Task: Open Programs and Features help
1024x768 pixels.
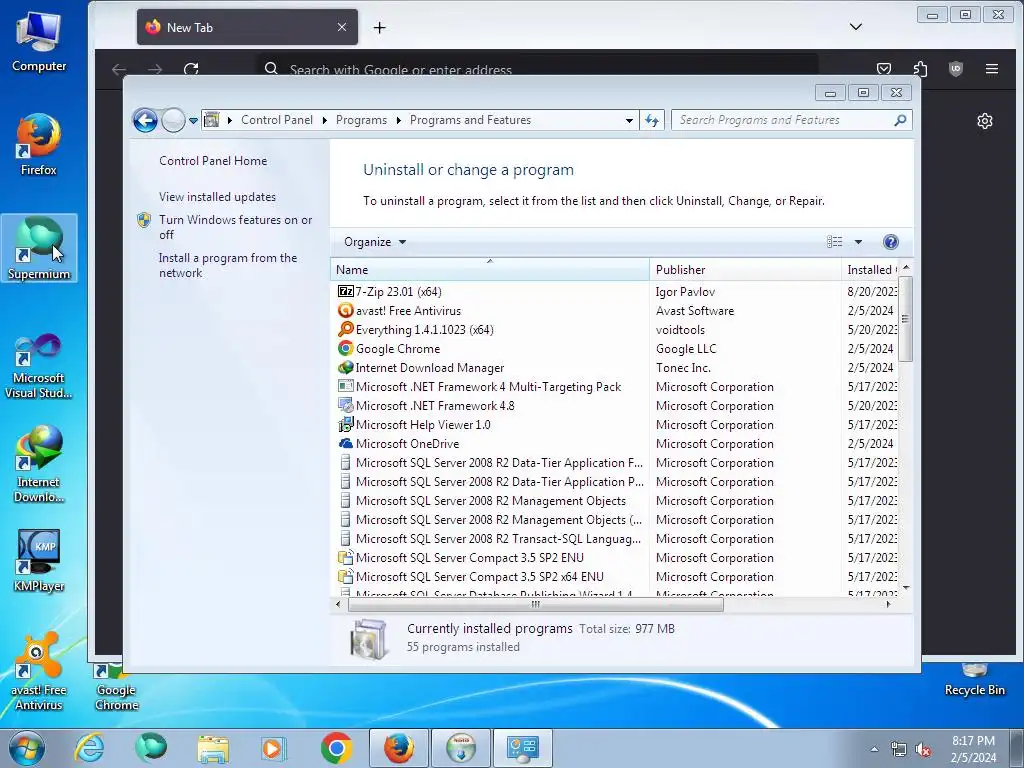Action: click(x=890, y=242)
